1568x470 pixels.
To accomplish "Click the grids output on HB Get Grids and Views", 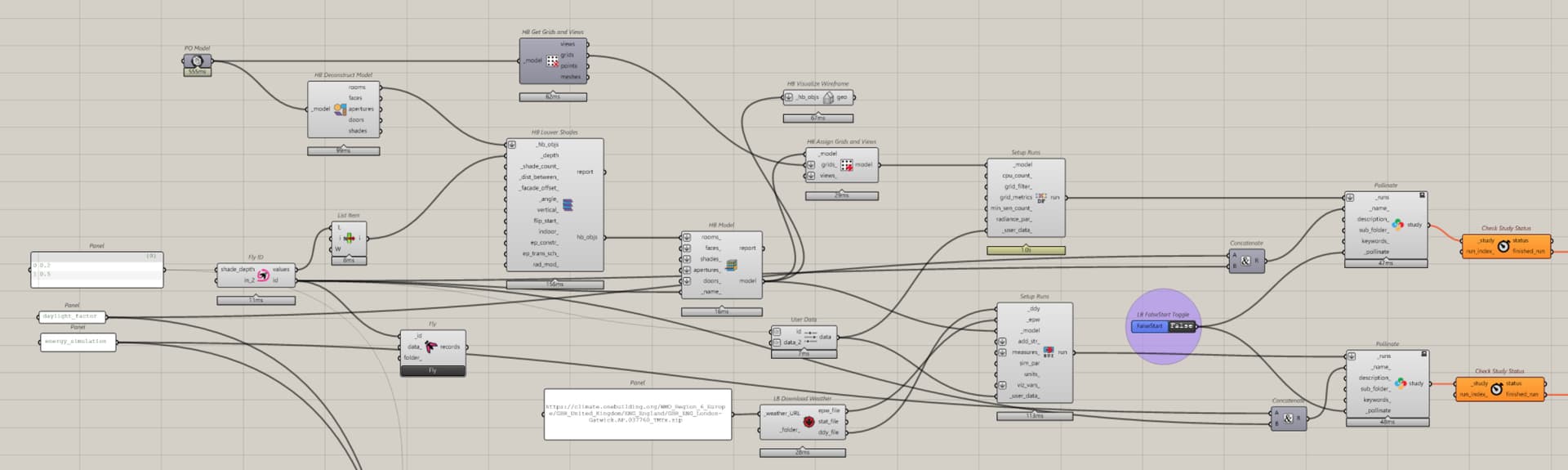I will (568, 55).
